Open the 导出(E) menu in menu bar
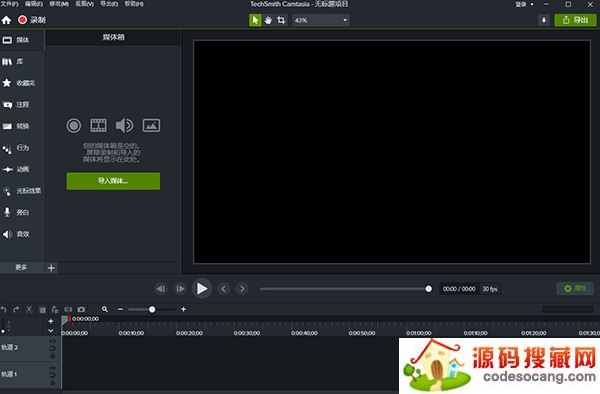This screenshot has width=600, height=394. point(109,4)
